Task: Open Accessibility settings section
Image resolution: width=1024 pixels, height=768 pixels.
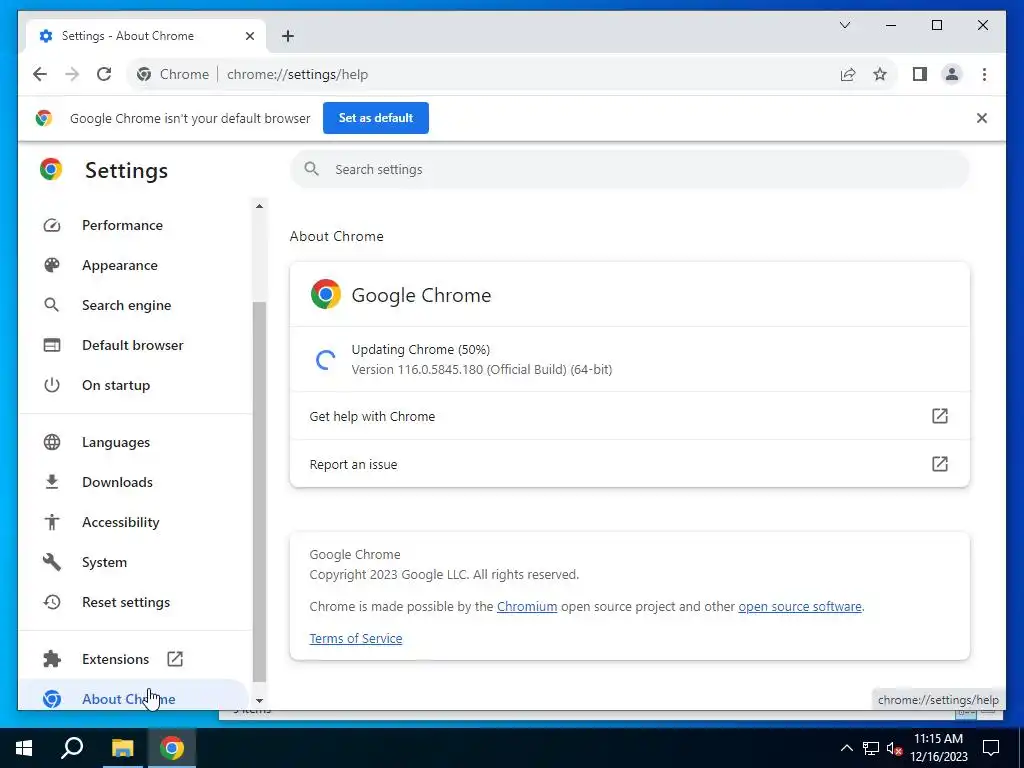Action: tap(135, 522)
